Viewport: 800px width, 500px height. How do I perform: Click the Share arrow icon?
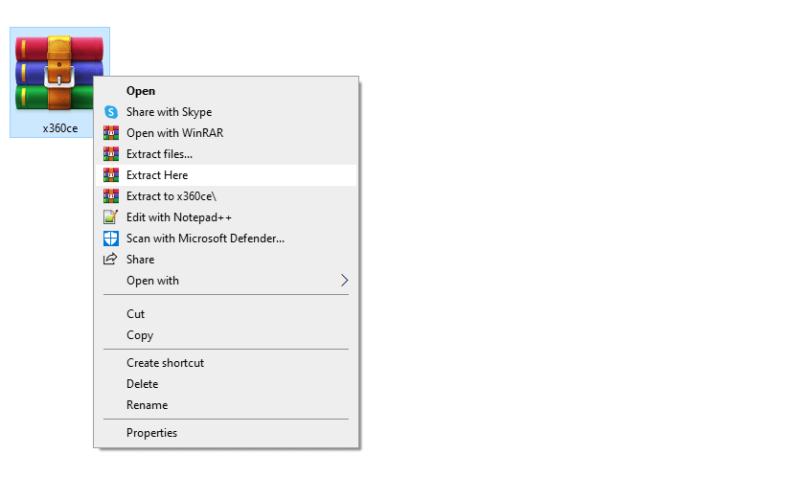point(110,259)
